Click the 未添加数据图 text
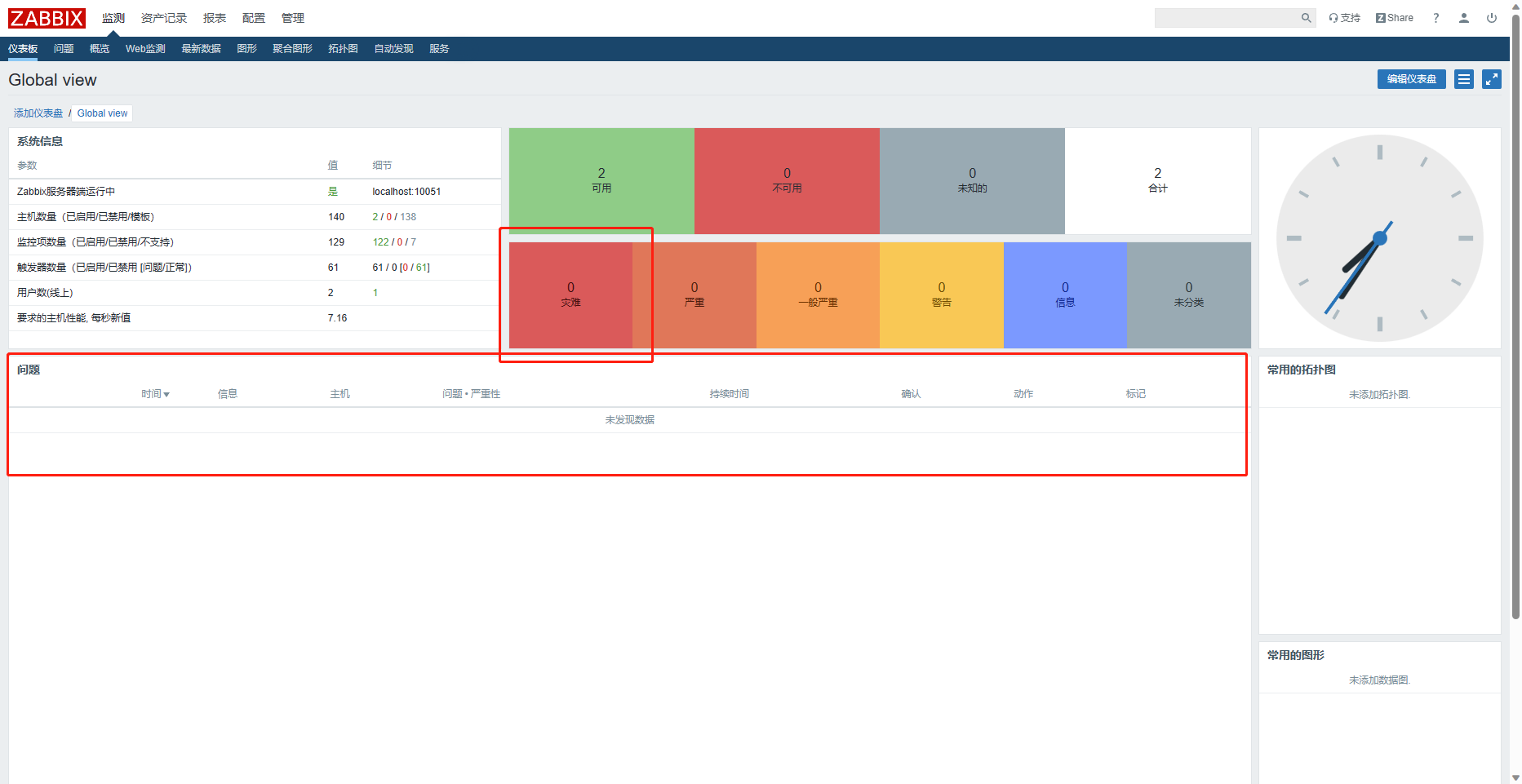This screenshot has width=1522, height=784. [x=1379, y=680]
